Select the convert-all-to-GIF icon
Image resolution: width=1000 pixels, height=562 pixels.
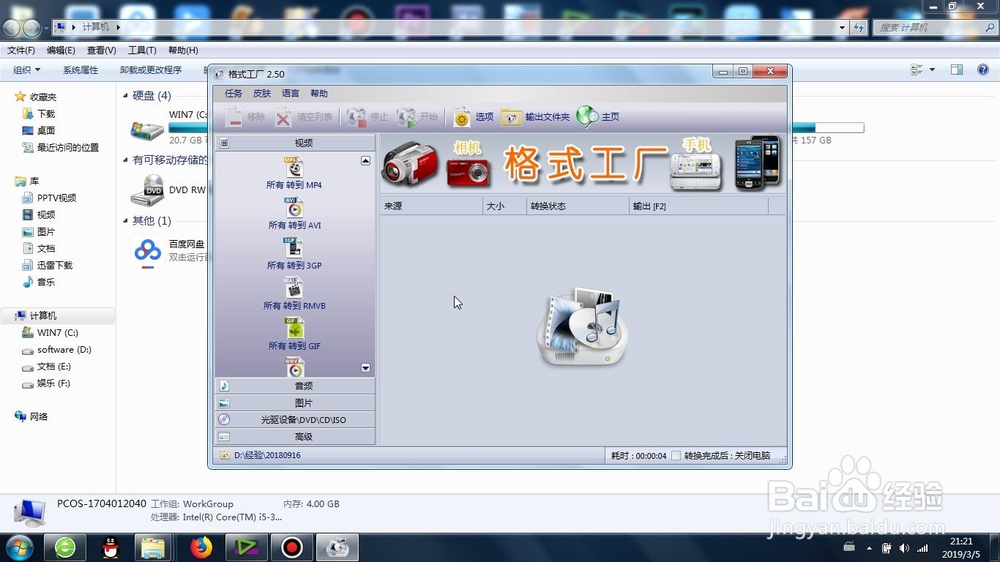pyautogui.click(x=294, y=329)
